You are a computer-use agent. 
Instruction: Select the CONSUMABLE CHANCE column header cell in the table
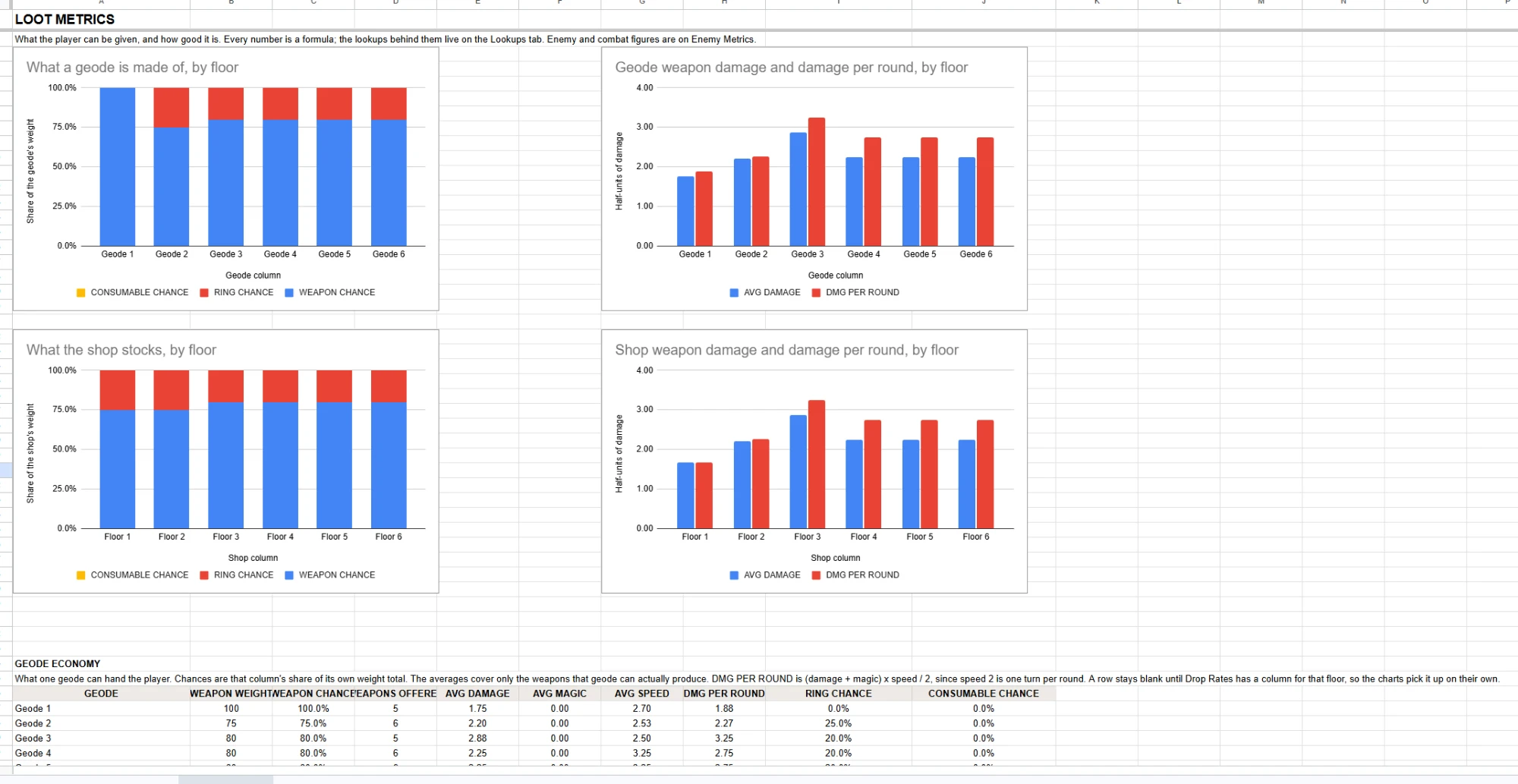pos(984,694)
